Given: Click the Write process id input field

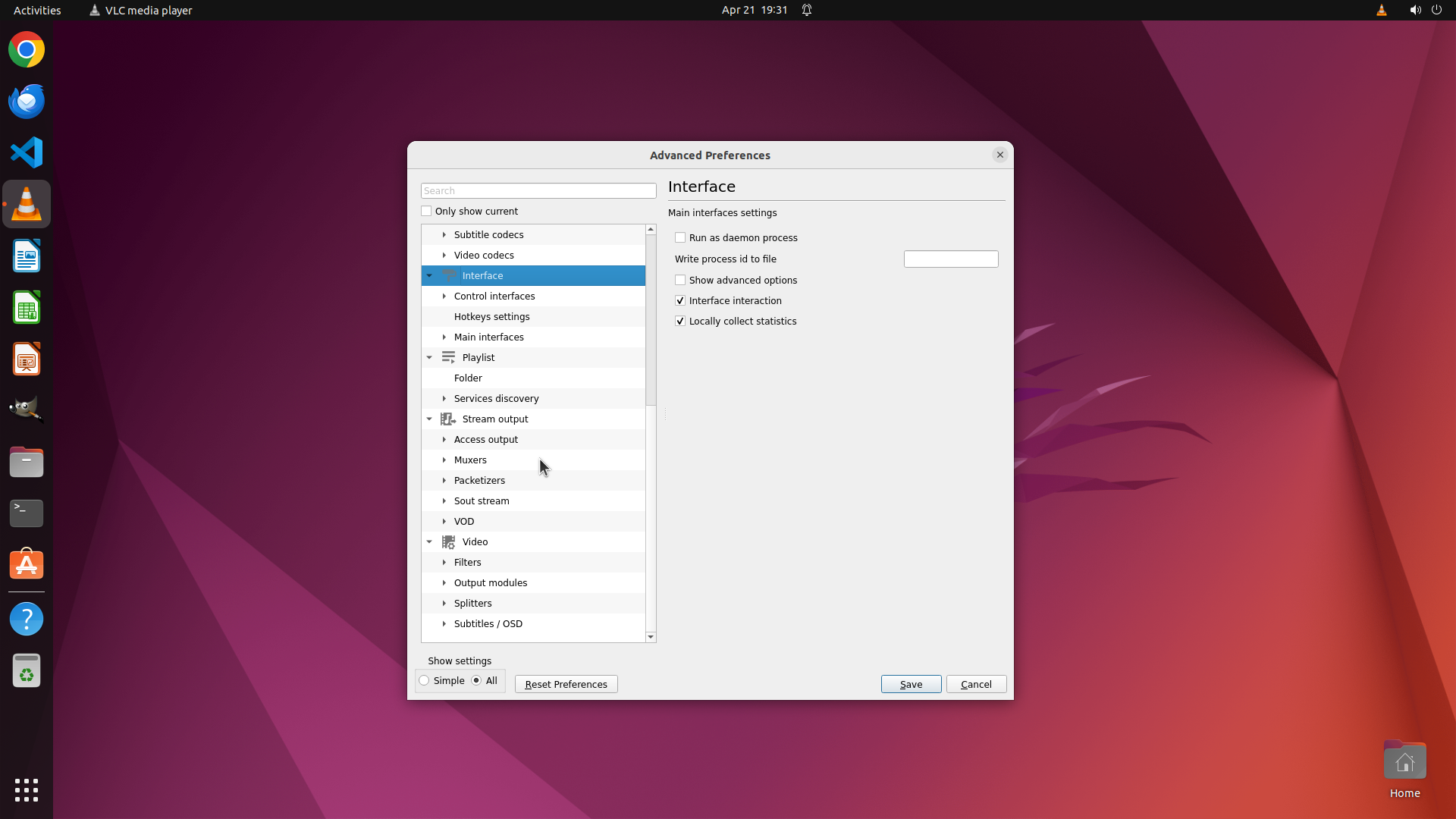Looking at the screenshot, I should tap(950, 259).
